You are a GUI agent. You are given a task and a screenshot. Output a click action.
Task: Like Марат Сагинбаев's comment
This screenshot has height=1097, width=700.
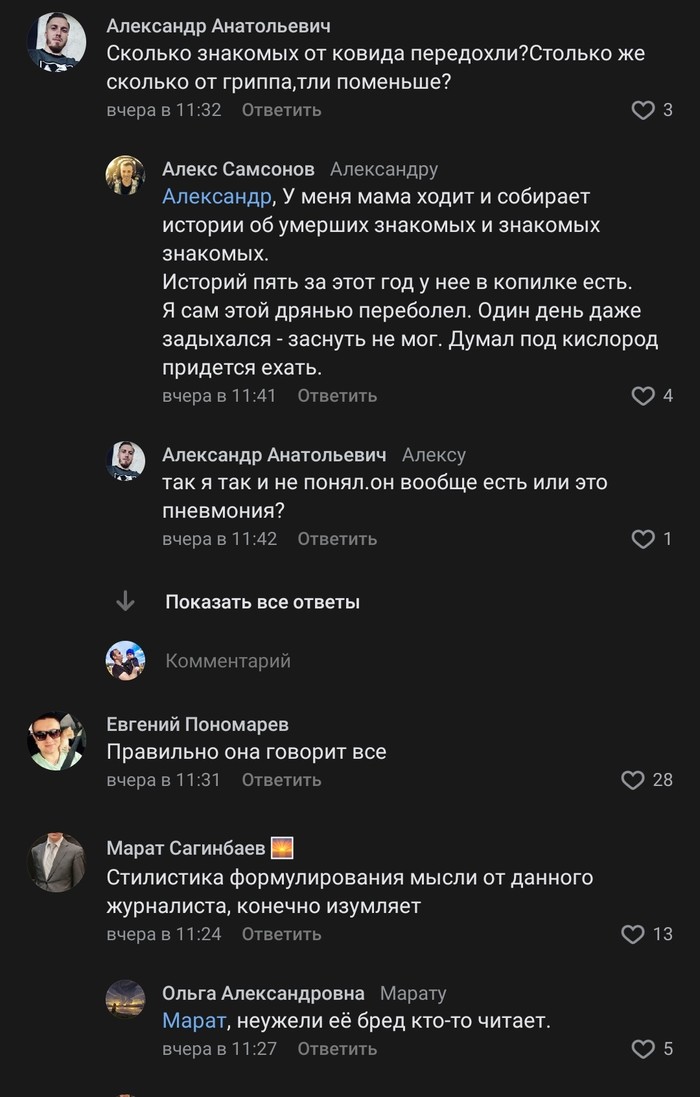click(633, 934)
